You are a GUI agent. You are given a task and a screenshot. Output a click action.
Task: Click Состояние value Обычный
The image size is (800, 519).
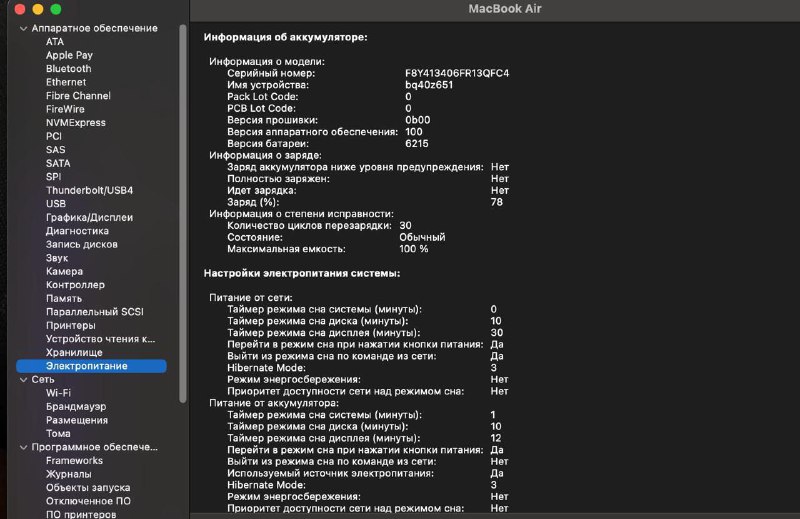coord(422,238)
